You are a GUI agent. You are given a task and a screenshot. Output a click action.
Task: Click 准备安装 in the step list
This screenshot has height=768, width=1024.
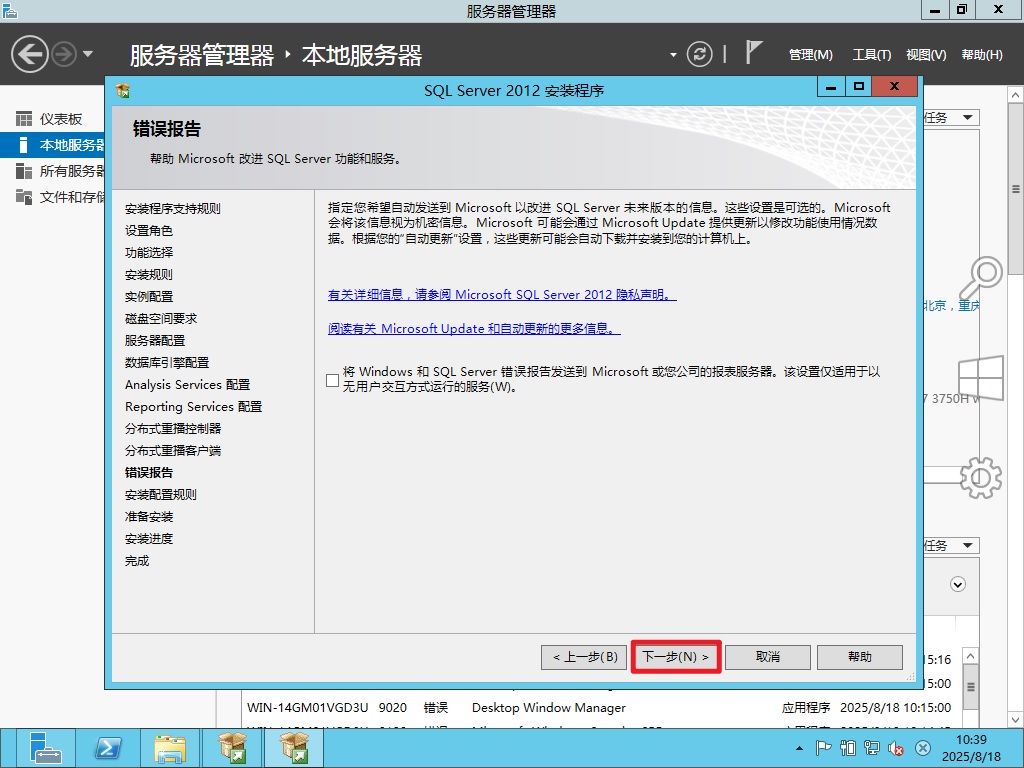(149, 517)
